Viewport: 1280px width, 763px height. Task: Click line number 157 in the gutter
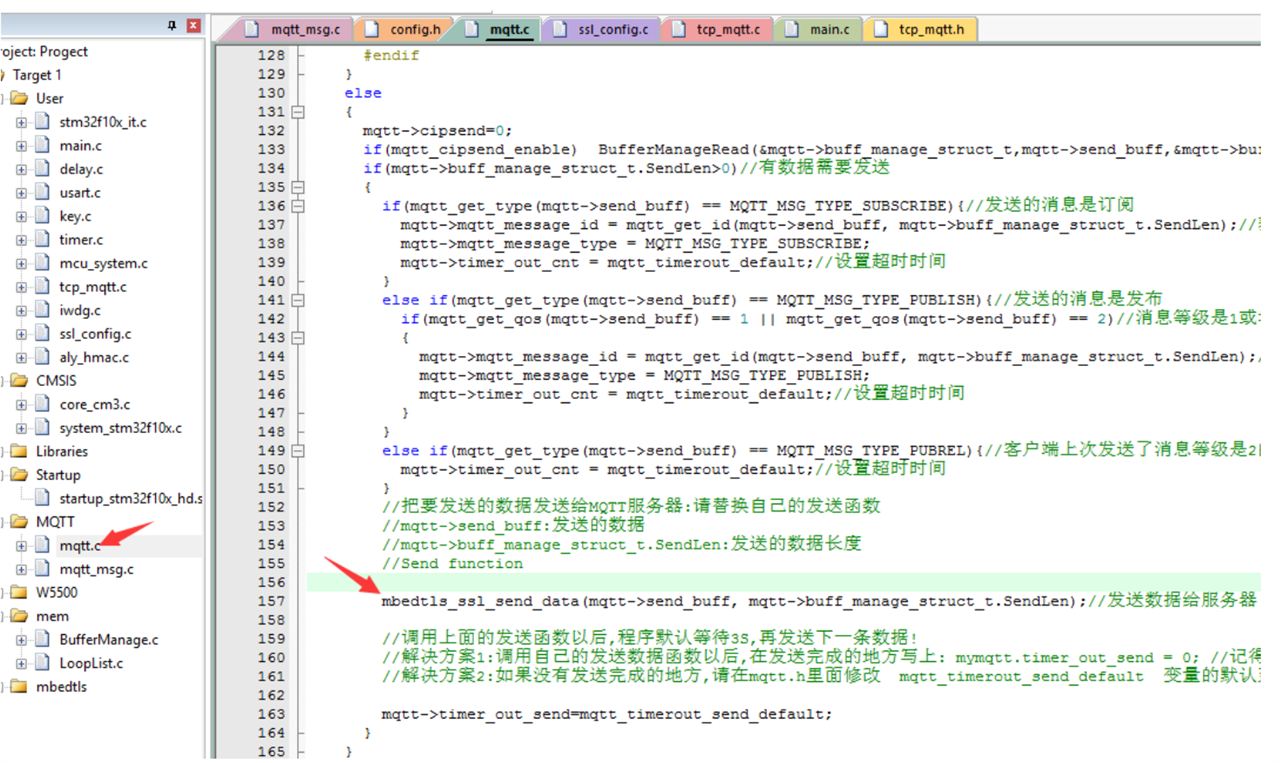click(271, 601)
